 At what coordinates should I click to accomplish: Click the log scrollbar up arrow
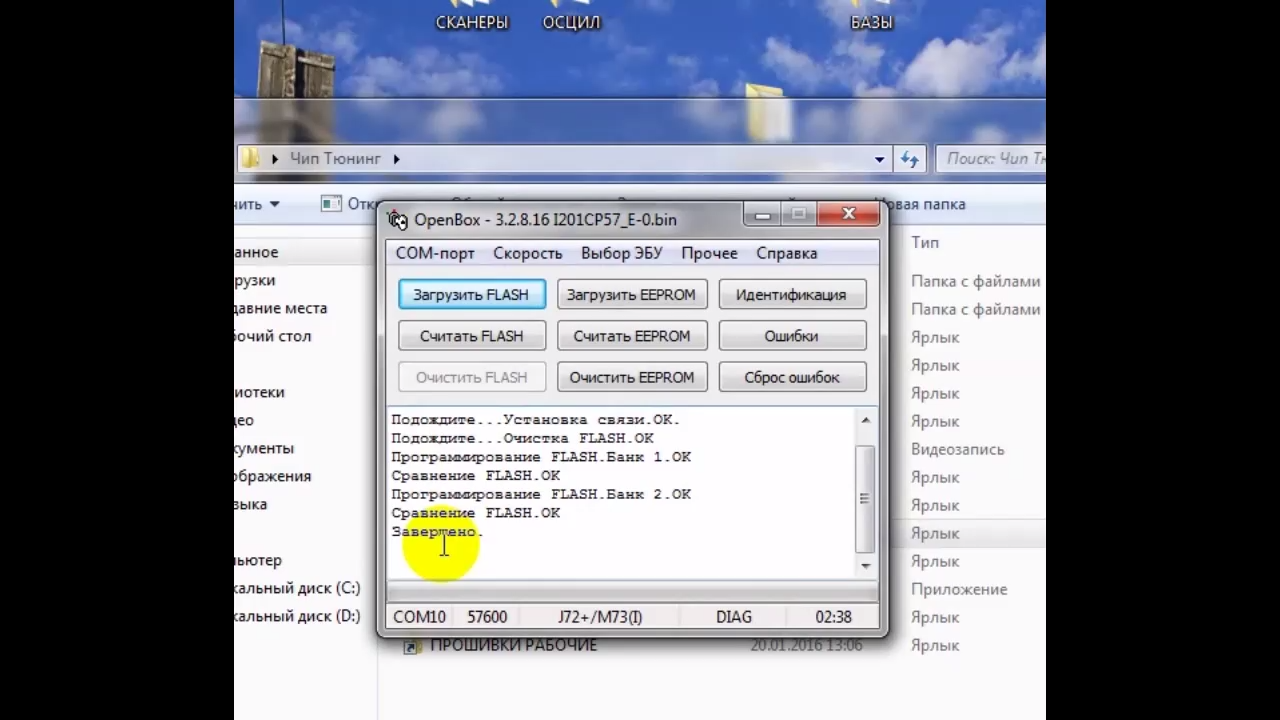point(865,419)
